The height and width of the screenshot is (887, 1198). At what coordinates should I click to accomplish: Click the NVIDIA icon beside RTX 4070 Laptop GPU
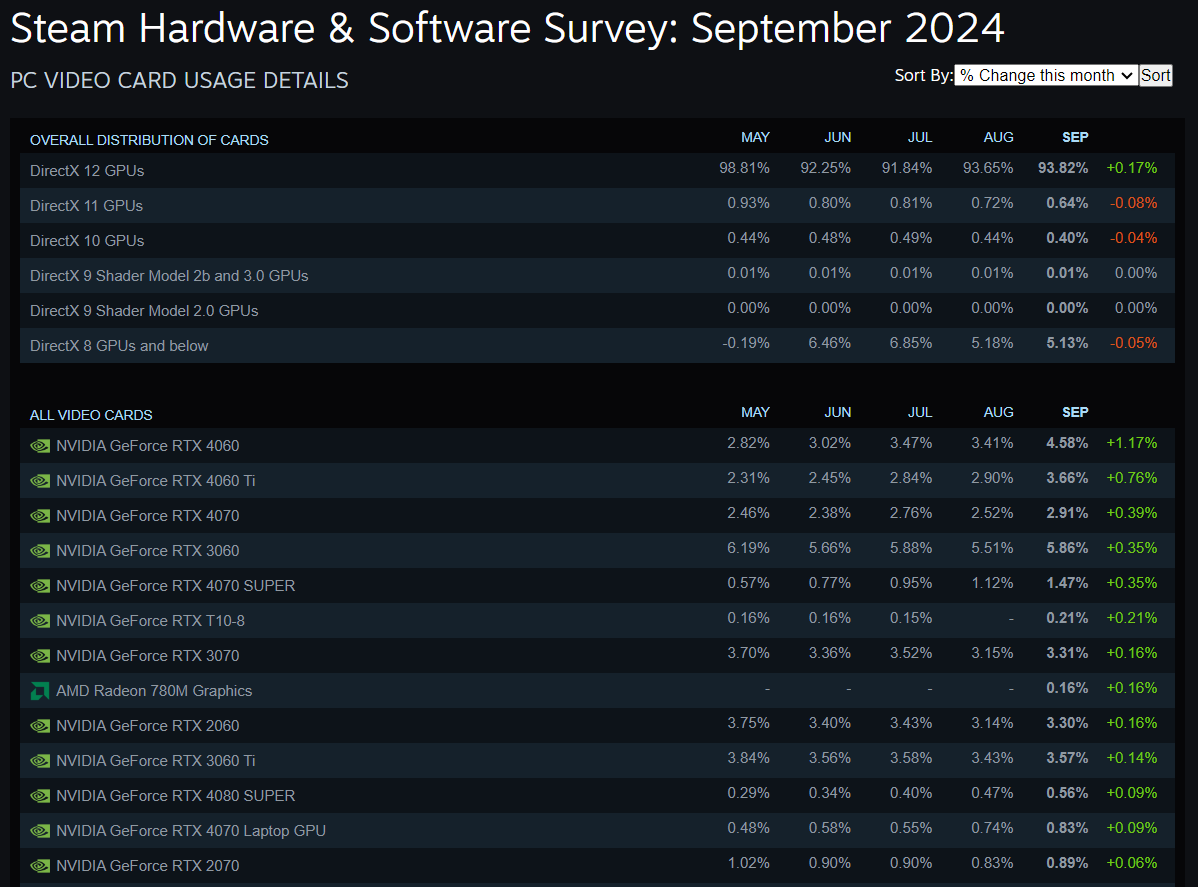[40, 830]
